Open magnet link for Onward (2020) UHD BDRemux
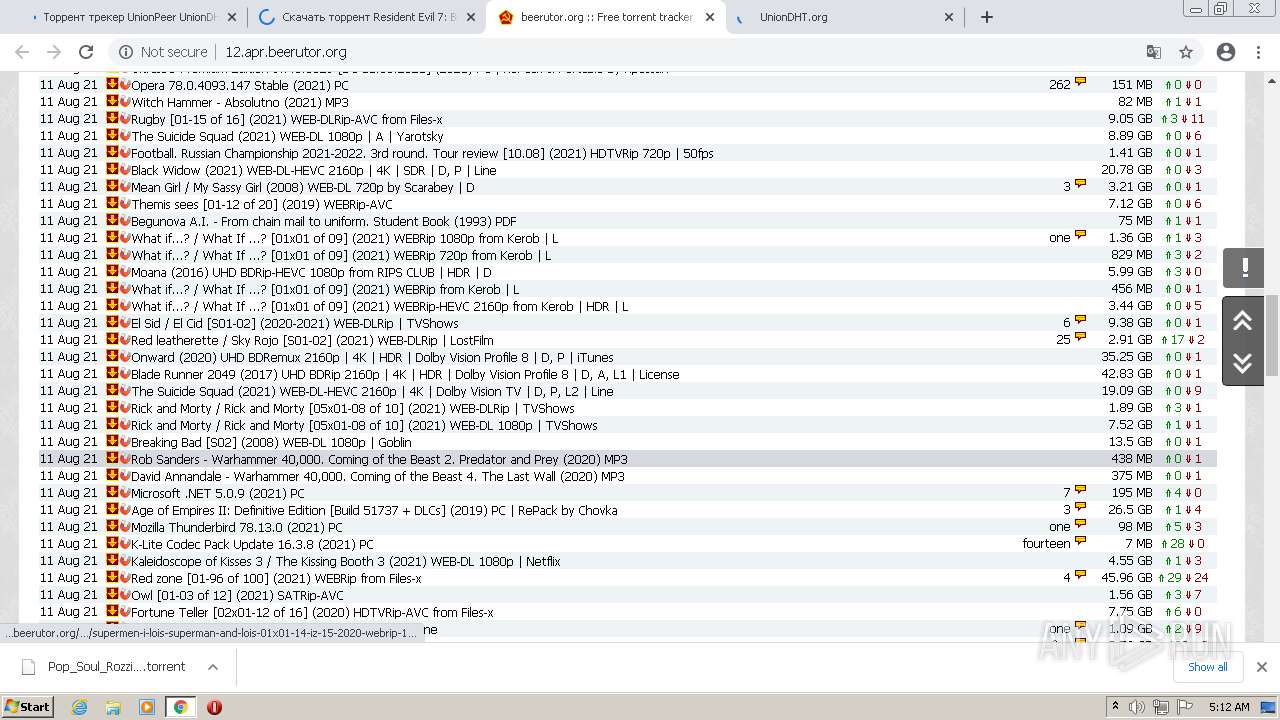Image resolution: width=1280 pixels, height=720 pixels. (x=125, y=357)
